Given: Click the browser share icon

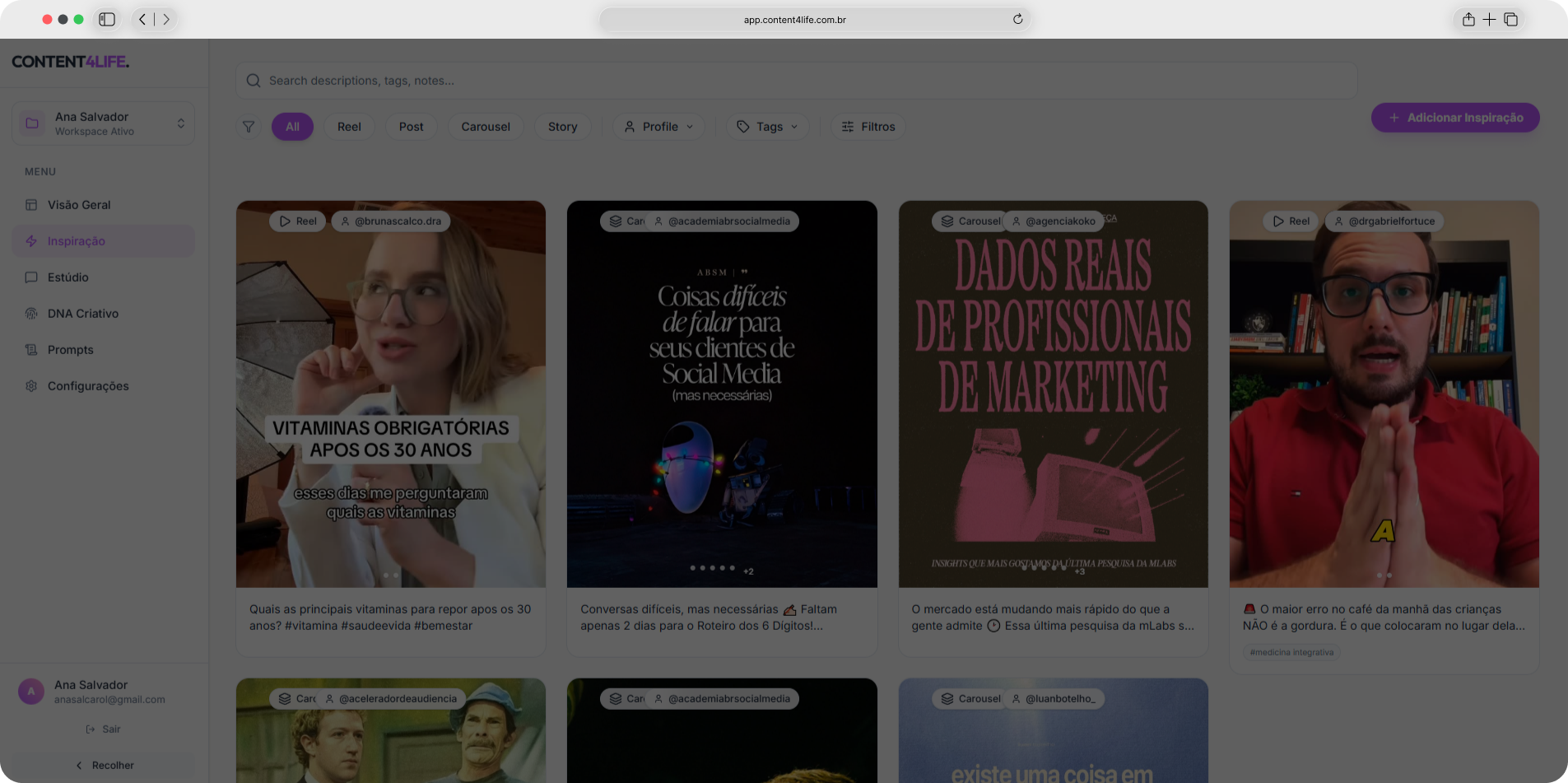Looking at the screenshot, I should point(1468,19).
